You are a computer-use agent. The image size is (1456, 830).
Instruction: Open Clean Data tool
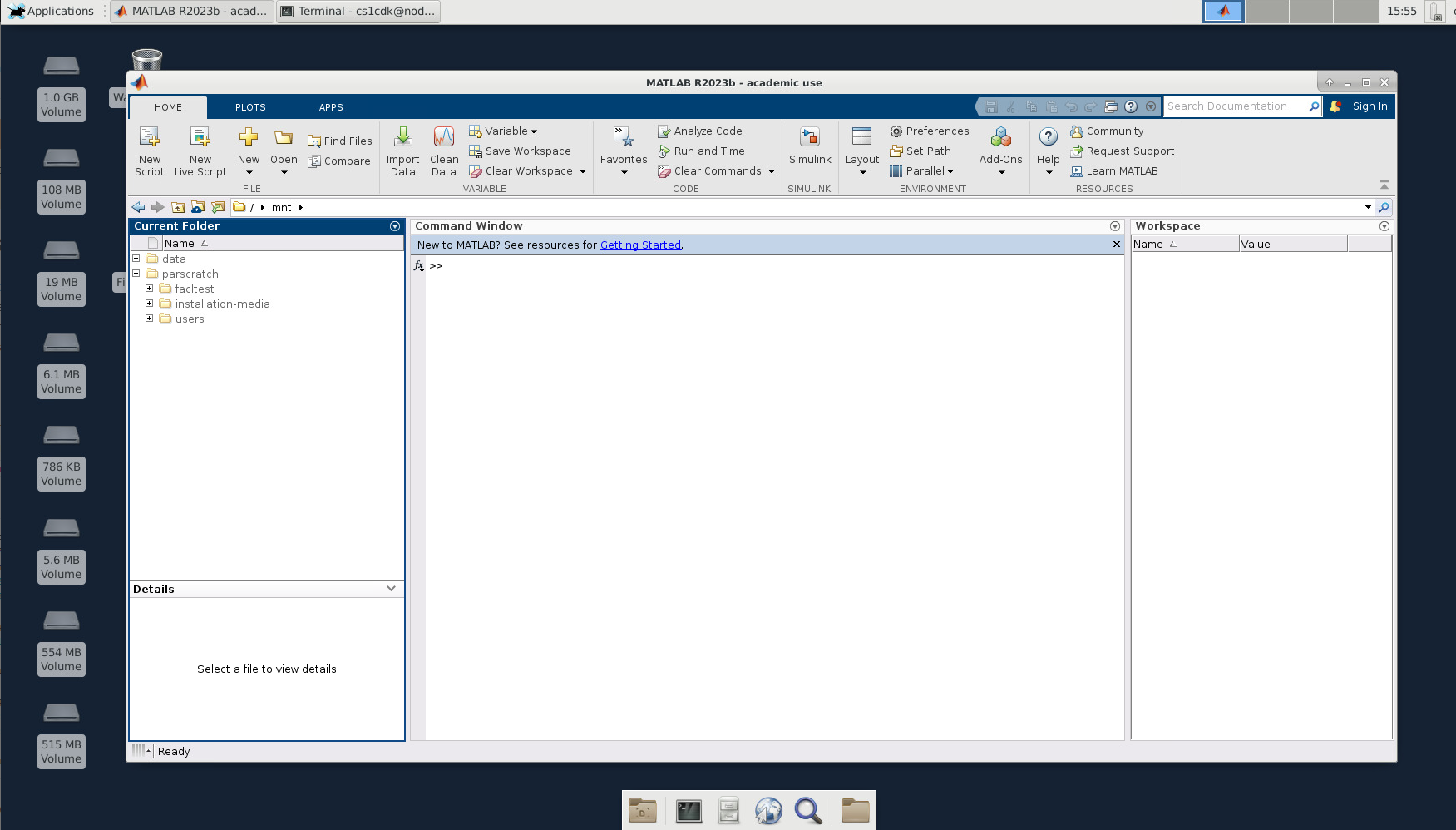[x=444, y=151]
